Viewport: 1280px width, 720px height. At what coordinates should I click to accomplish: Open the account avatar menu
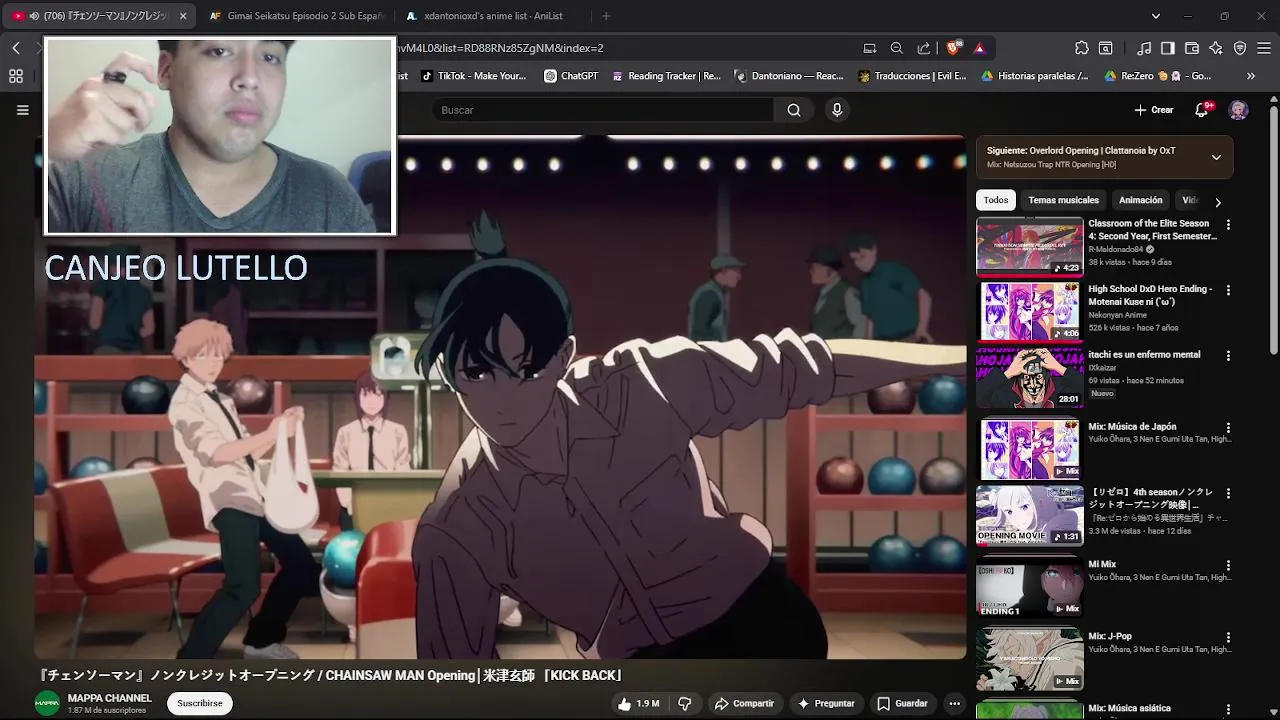pos(1238,110)
